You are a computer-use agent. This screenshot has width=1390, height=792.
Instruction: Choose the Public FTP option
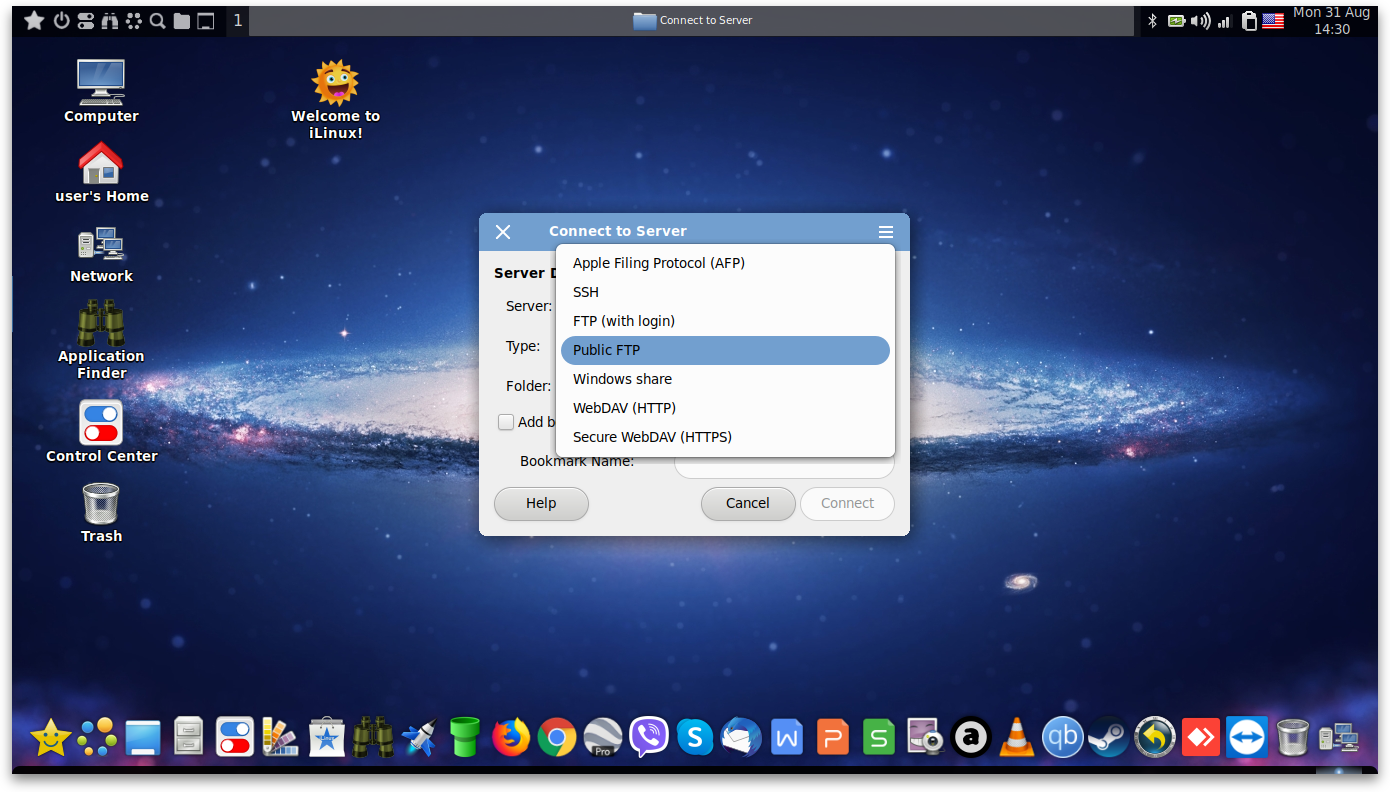tap(725, 350)
